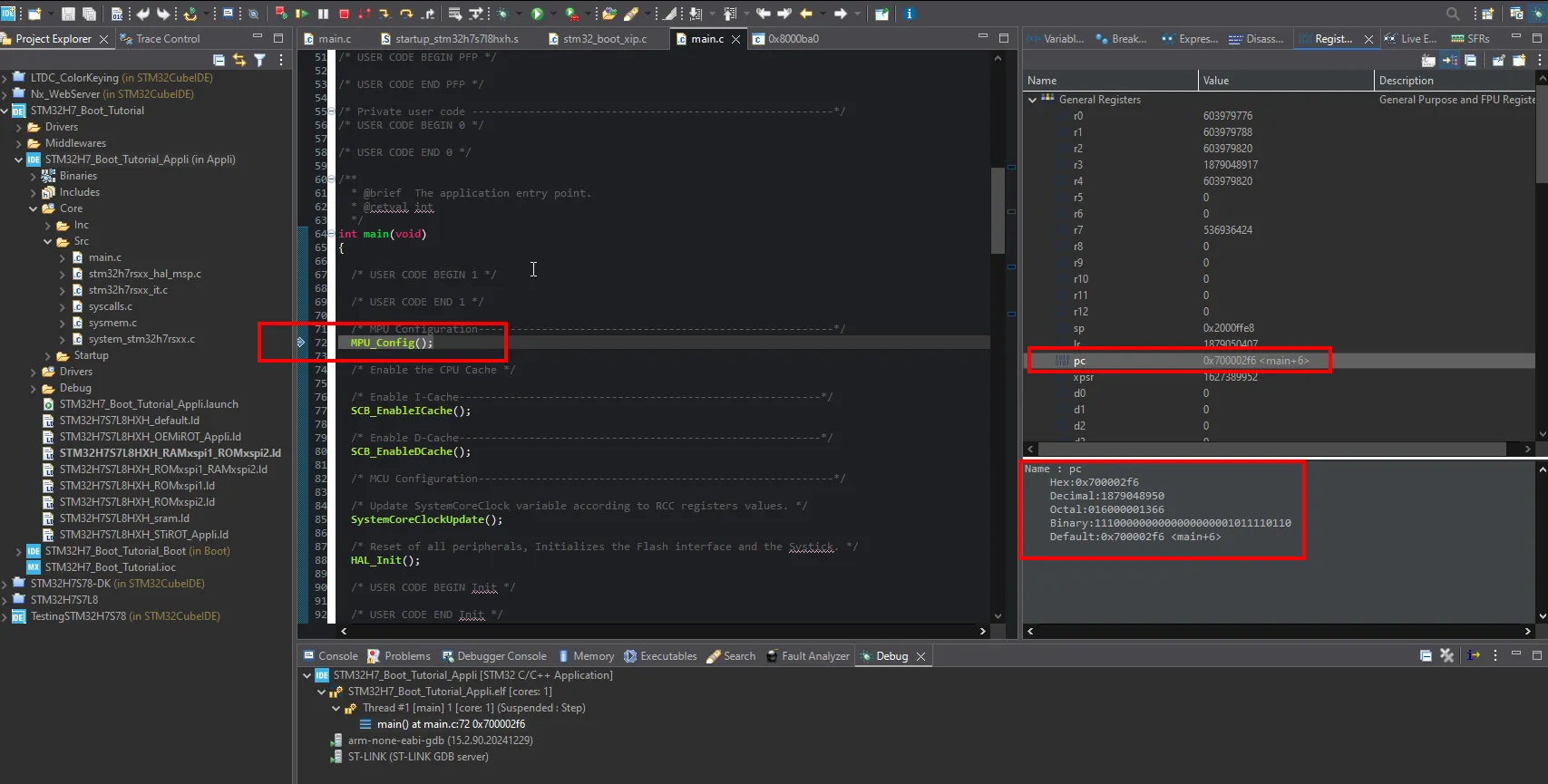
Task: Open Registers view three-dot menu
Action: click(1540, 61)
